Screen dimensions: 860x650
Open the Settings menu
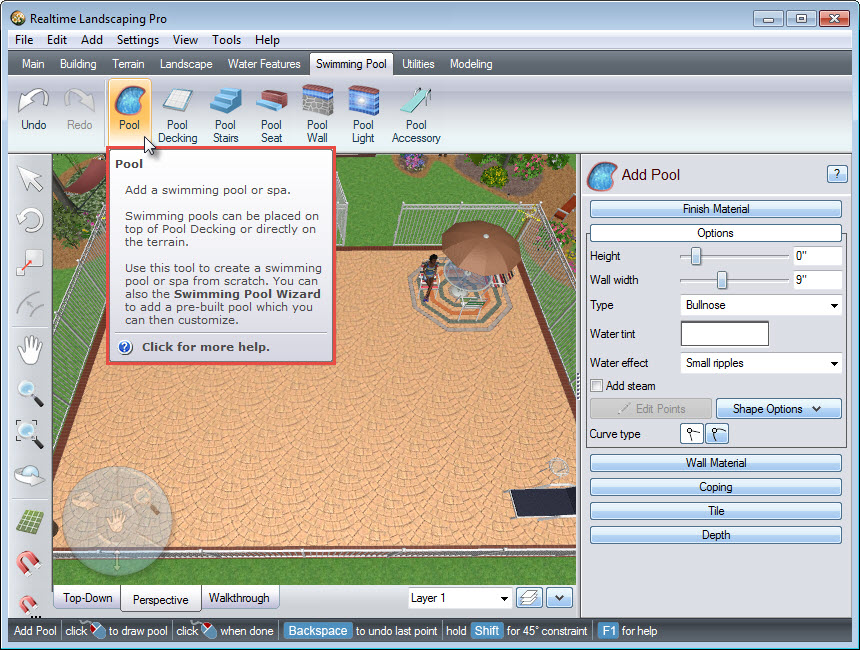pyautogui.click(x=137, y=40)
